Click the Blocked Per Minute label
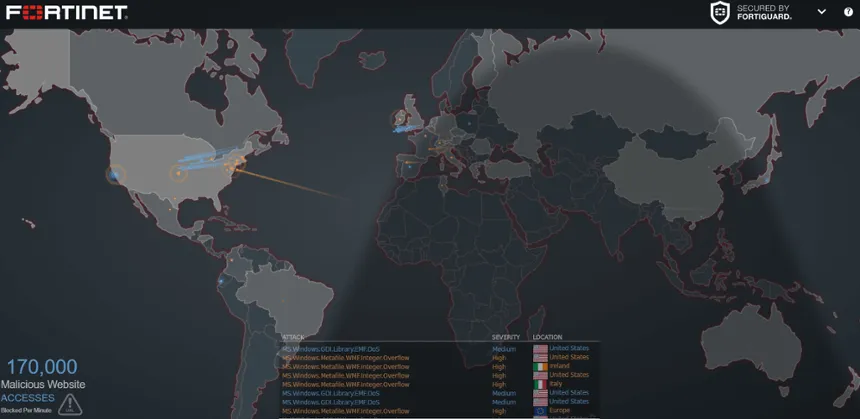 (26, 410)
